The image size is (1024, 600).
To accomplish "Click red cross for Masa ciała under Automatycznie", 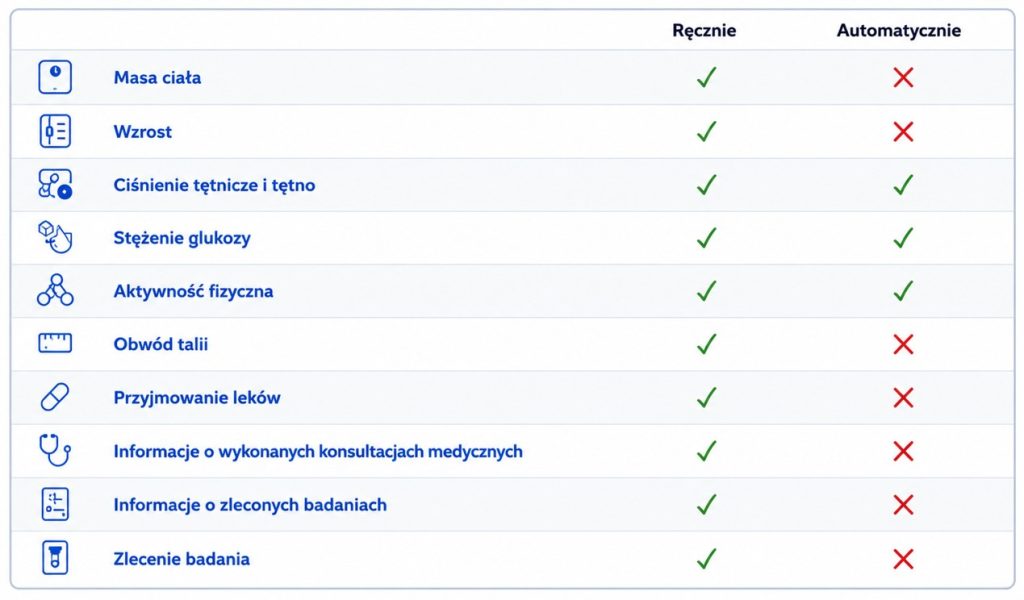I will tap(903, 78).
